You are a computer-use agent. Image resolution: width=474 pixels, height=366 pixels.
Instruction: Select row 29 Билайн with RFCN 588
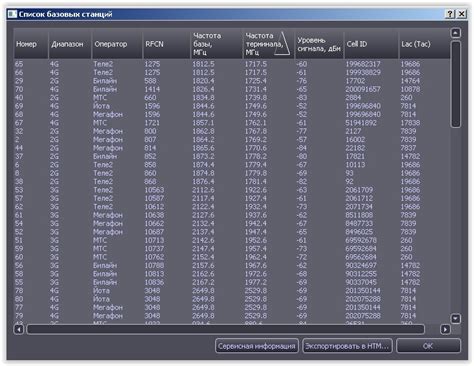232,81
